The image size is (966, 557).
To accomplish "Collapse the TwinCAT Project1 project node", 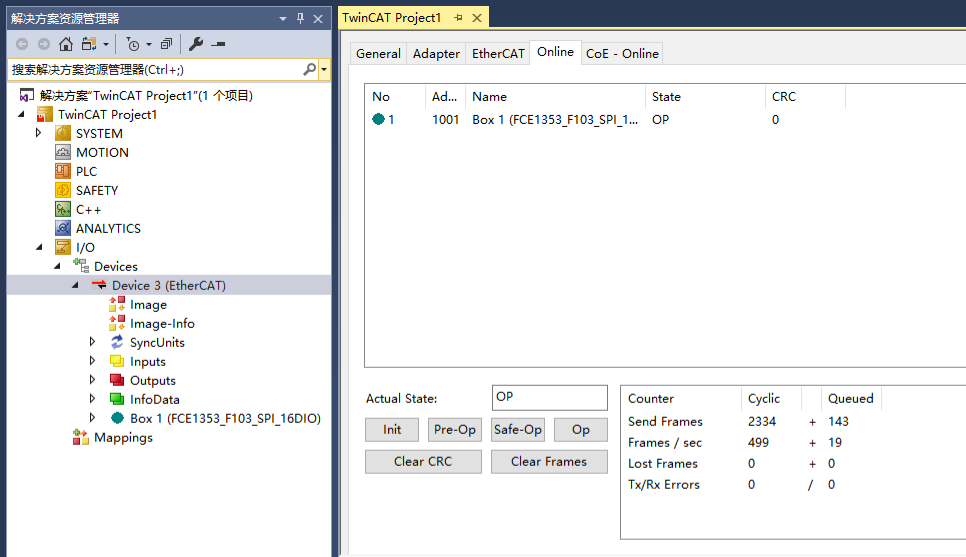I will tap(22, 114).
